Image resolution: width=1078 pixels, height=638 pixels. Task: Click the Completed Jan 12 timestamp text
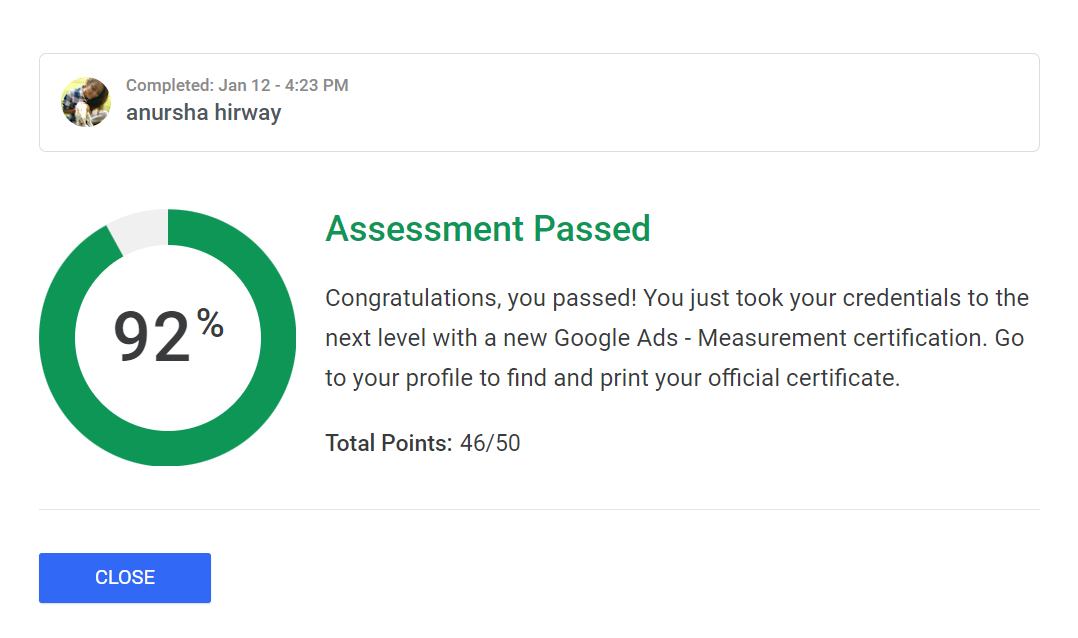coord(237,85)
